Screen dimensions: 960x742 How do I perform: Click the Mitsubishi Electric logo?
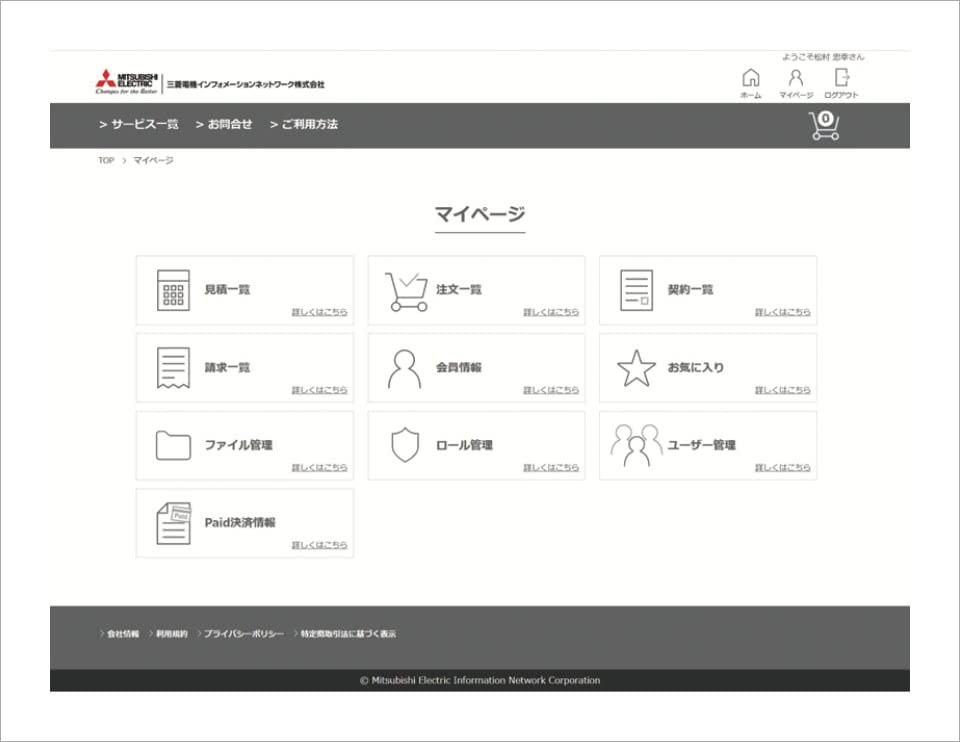(x=124, y=82)
